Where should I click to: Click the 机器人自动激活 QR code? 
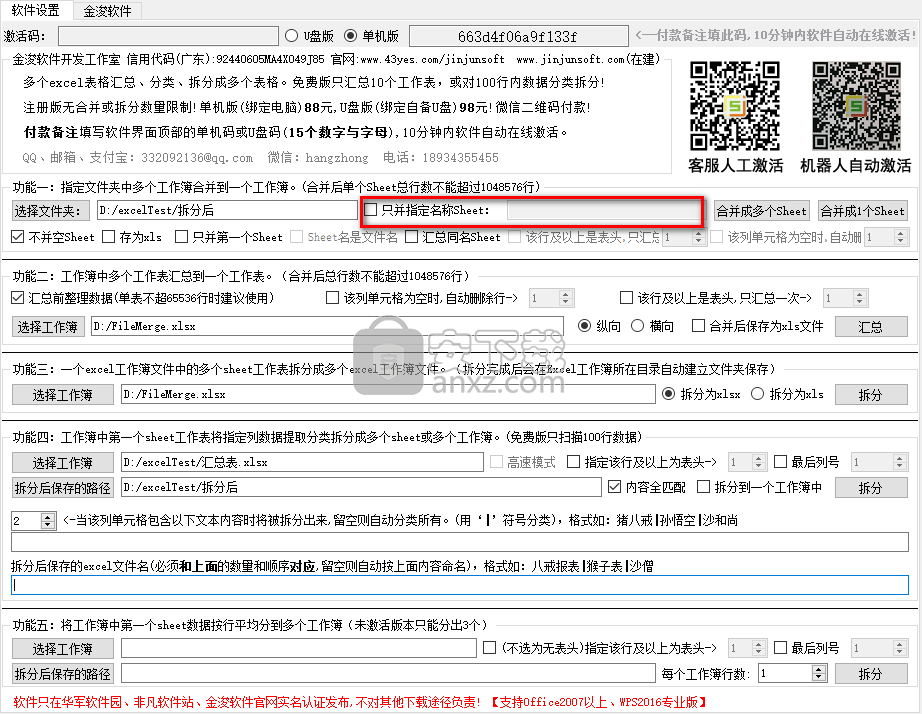(856, 105)
